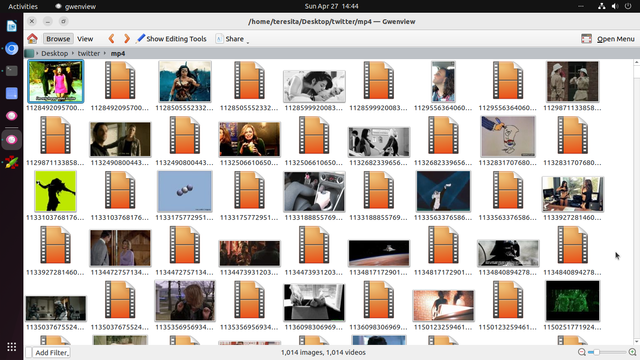Screen dimensions: 640x360
Task: Navigate to the Desktop breadcrumb folder
Action: 54,53
